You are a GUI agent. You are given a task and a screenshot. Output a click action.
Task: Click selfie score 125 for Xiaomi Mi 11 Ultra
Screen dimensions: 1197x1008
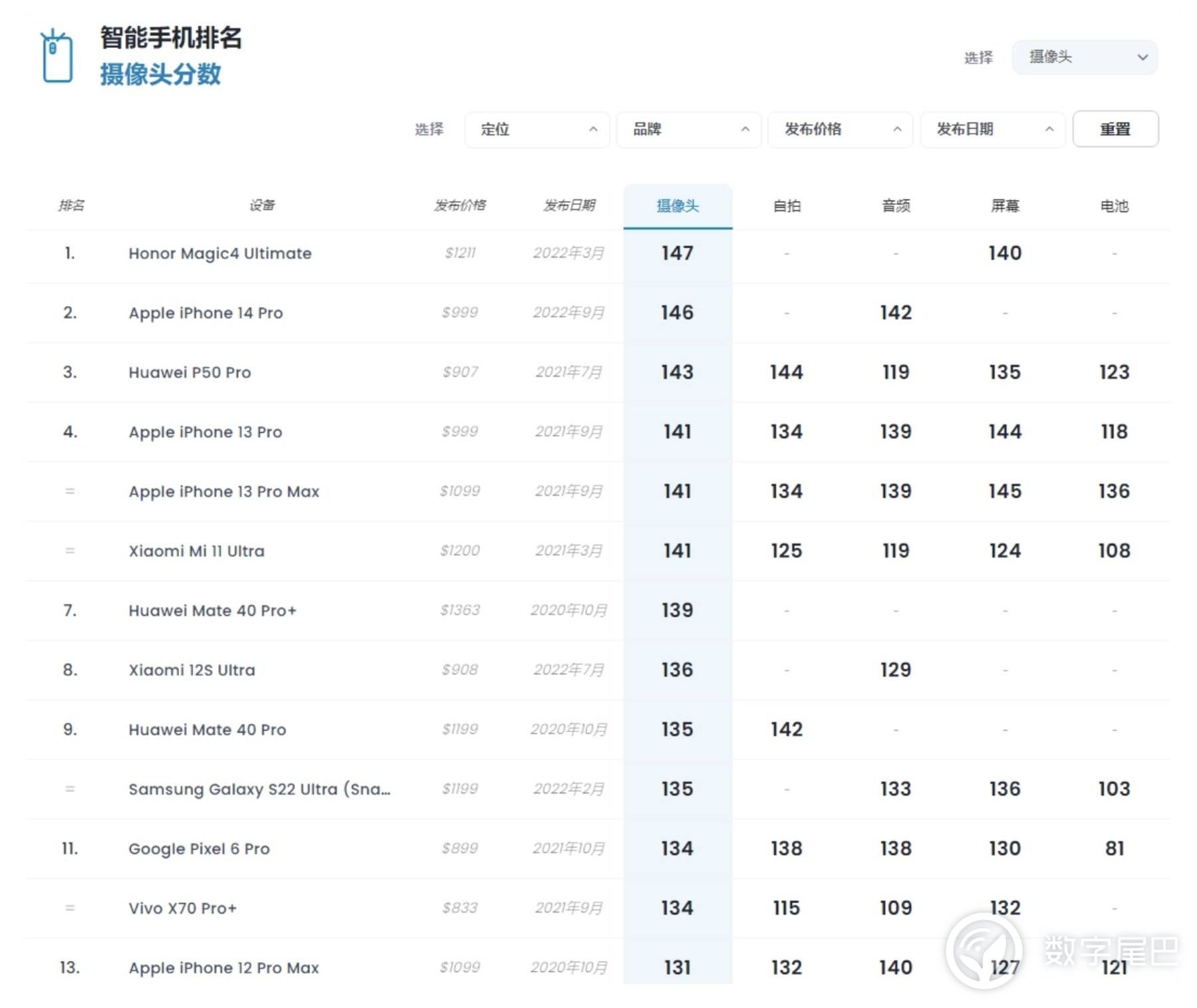(787, 551)
